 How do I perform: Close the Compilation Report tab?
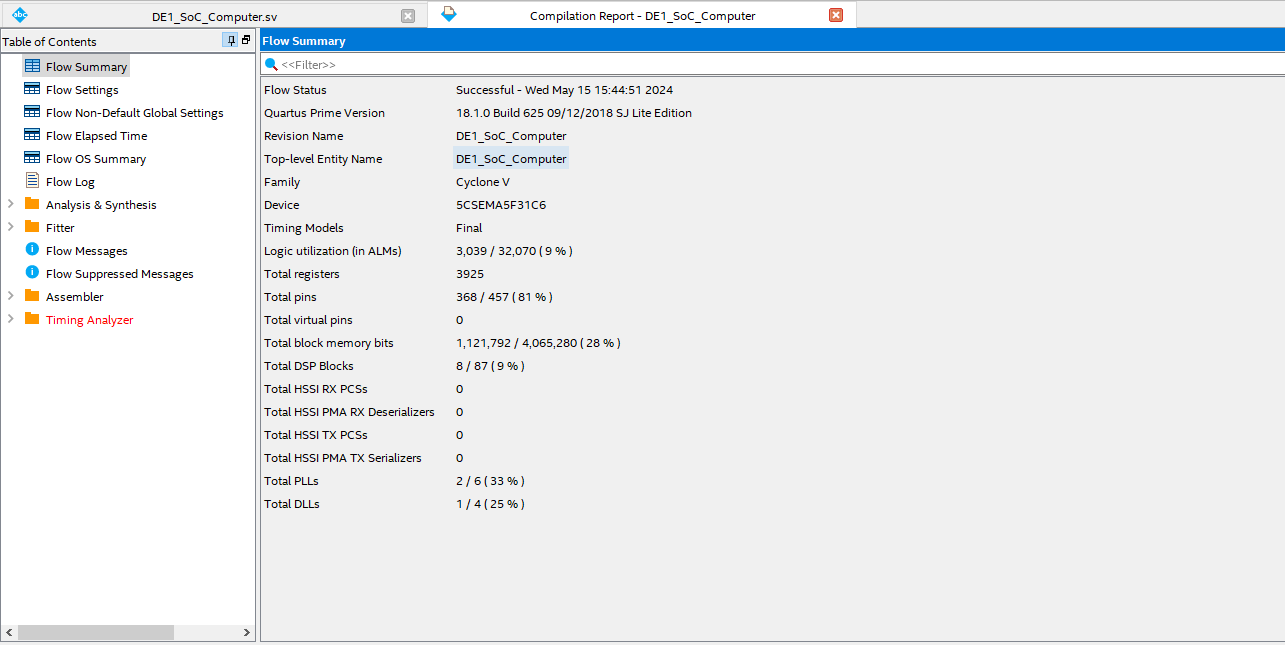[x=836, y=15]
